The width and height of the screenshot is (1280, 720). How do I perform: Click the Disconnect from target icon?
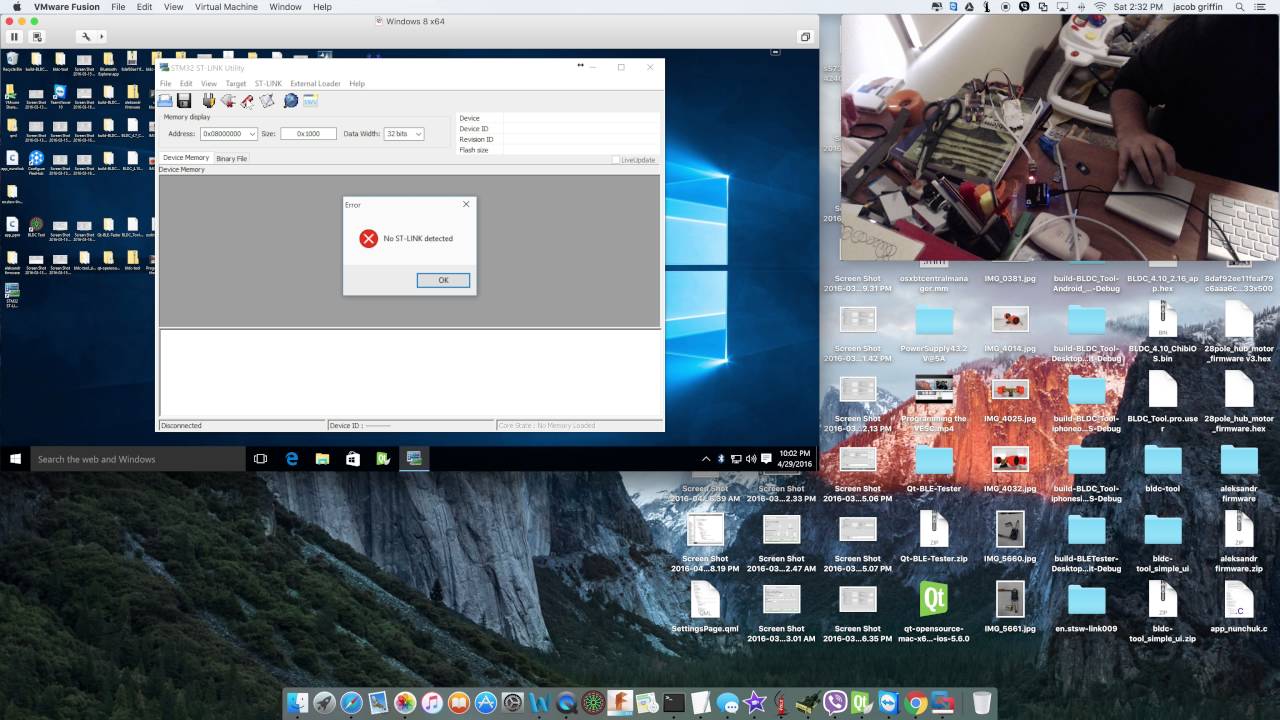pos(228,101)
